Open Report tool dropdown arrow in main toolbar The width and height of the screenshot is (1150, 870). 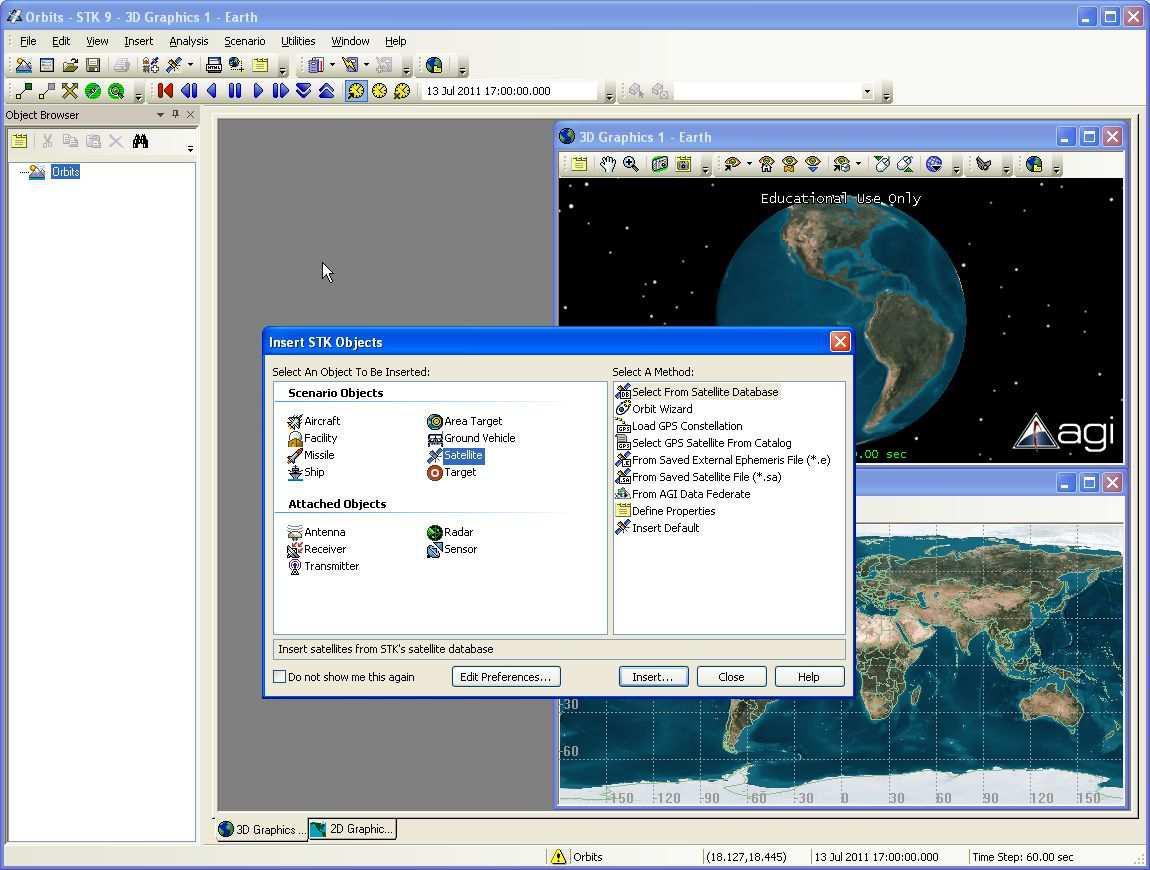coord(332,65)
